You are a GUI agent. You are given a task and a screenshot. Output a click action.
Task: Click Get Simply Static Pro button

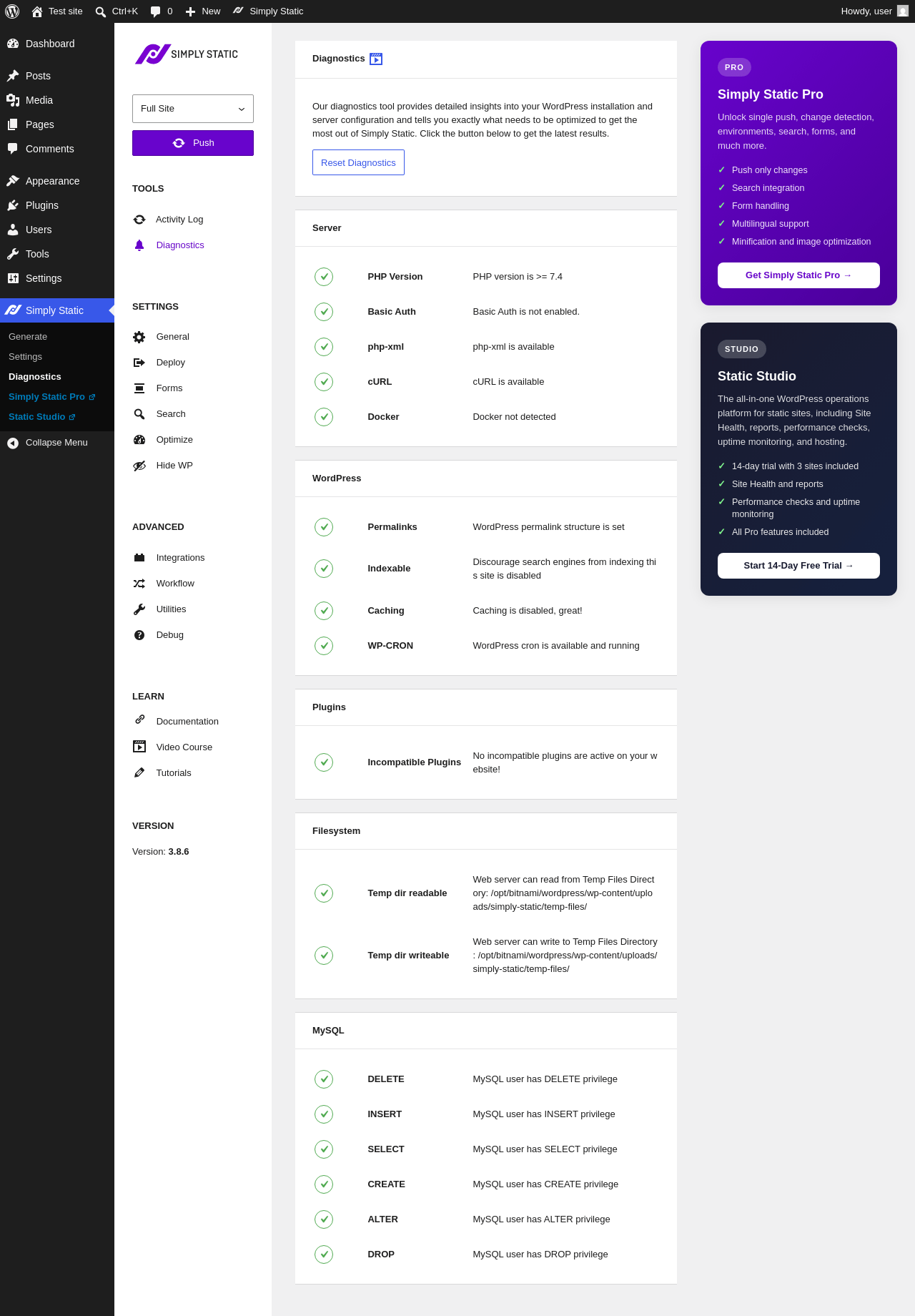point(798,275)
